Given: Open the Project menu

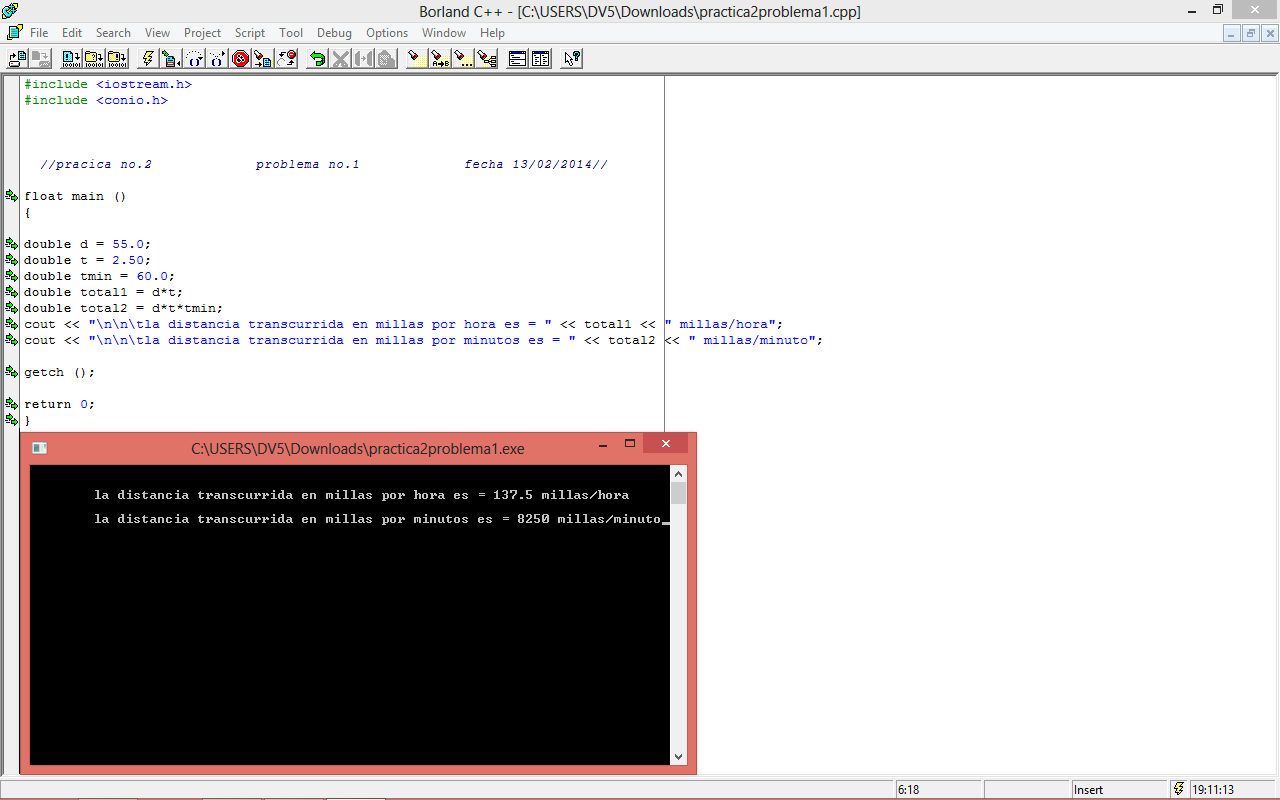Looking at the screenshot, I should (x=202, y=32).
